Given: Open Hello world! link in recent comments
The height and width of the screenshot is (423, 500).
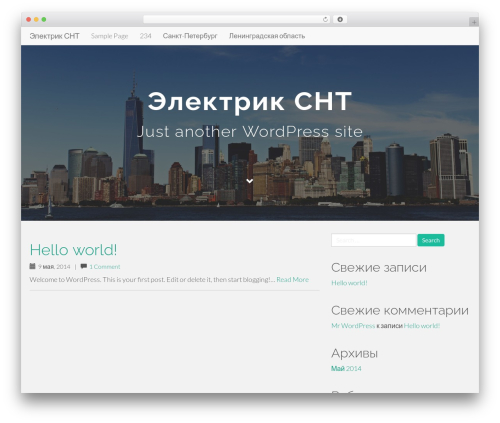Looking at the screenshot, I should click(x=422, y=326).
